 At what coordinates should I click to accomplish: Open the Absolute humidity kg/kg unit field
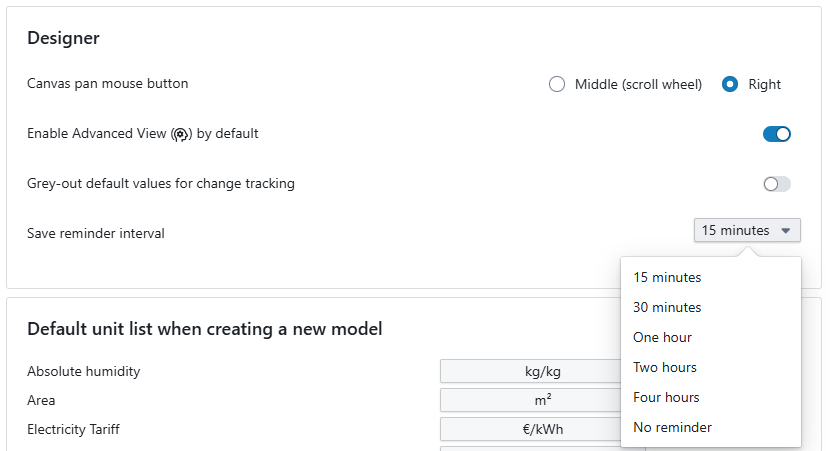(x=531, y=371)
